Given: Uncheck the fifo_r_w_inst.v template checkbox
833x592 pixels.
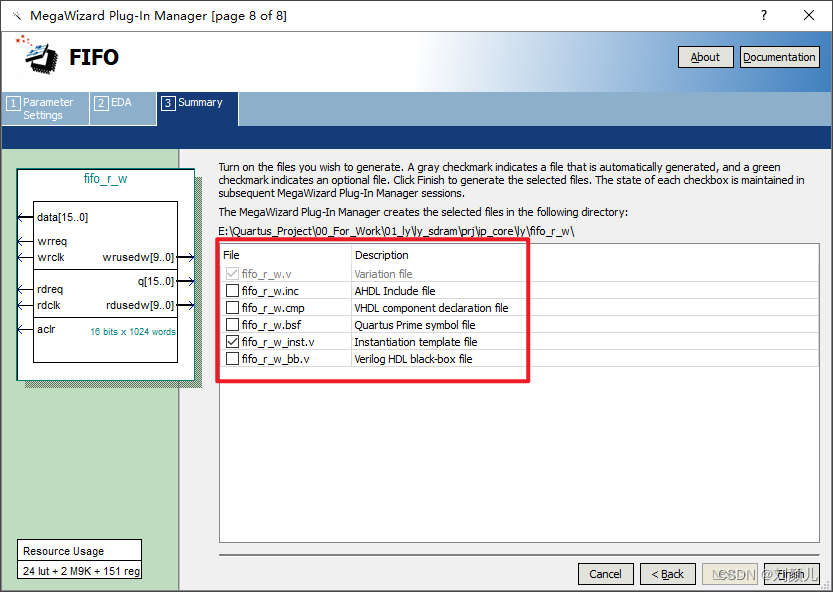Looking at the screenshot, I should [x=232, y=342].
